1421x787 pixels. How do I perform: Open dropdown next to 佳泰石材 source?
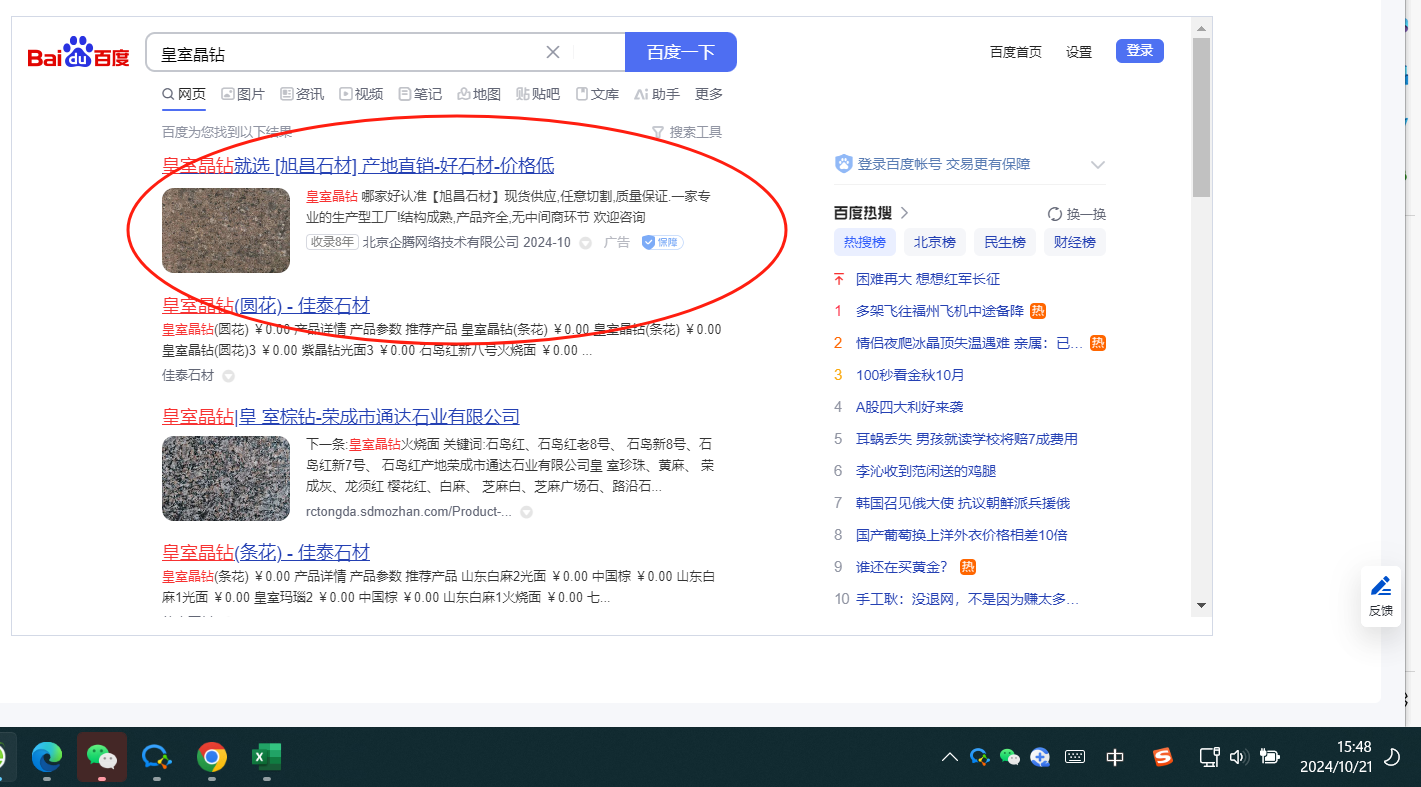(228, 376)
